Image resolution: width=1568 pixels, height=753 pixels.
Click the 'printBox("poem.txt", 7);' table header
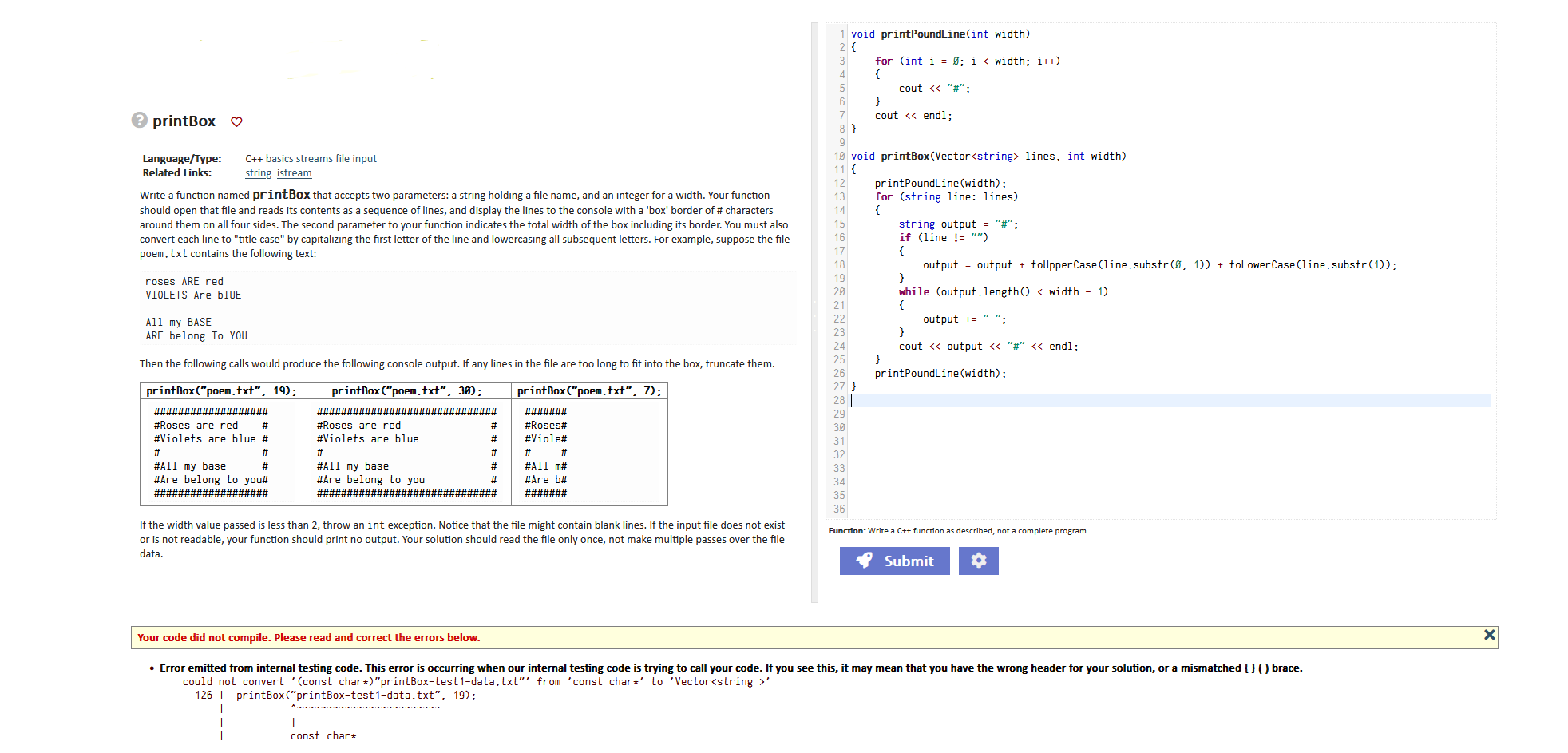click(x=589, y=390)
